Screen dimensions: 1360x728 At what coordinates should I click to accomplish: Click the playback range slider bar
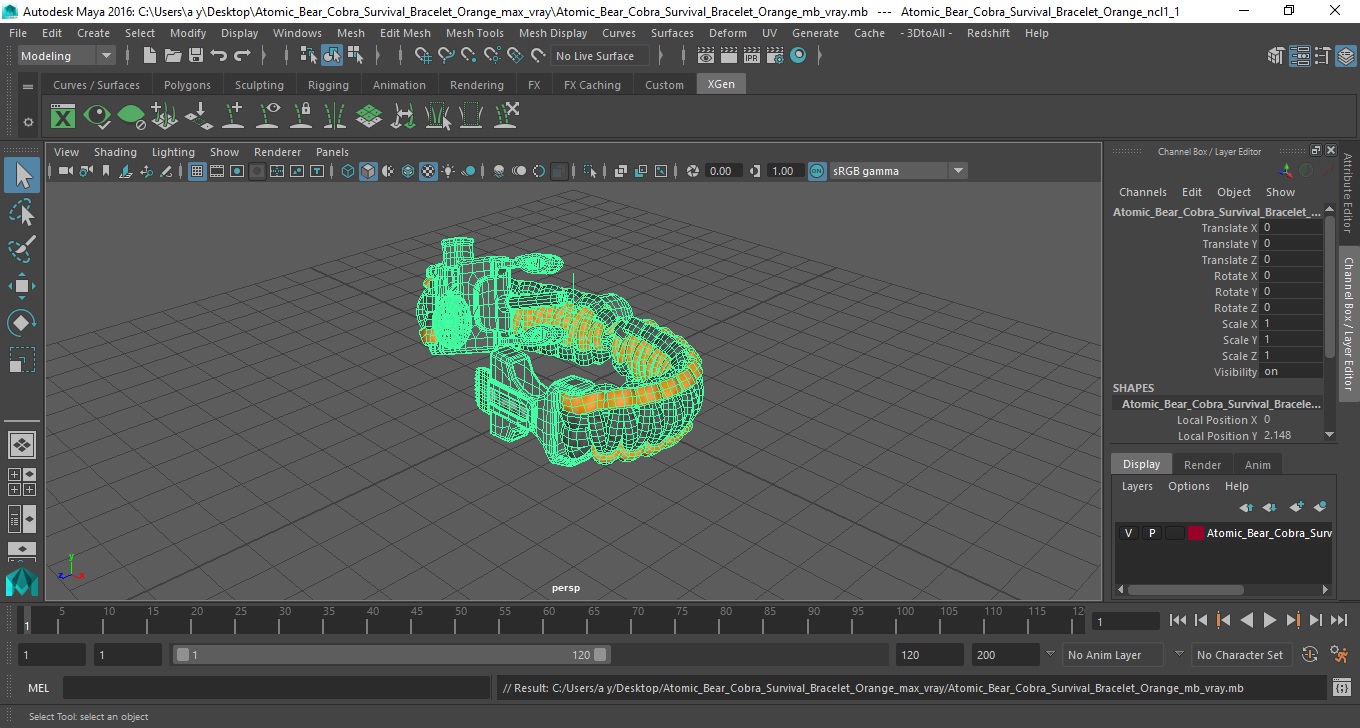coord(391,655)
